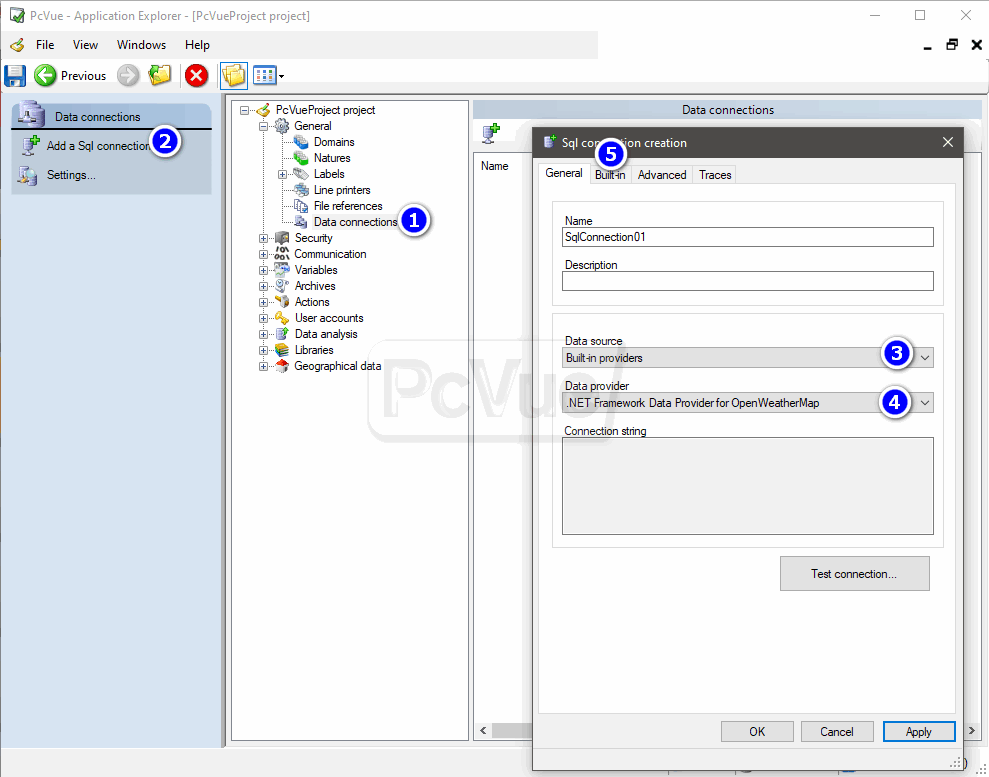
Task: Expand the Security tree node
Action: tap(262, 237)
